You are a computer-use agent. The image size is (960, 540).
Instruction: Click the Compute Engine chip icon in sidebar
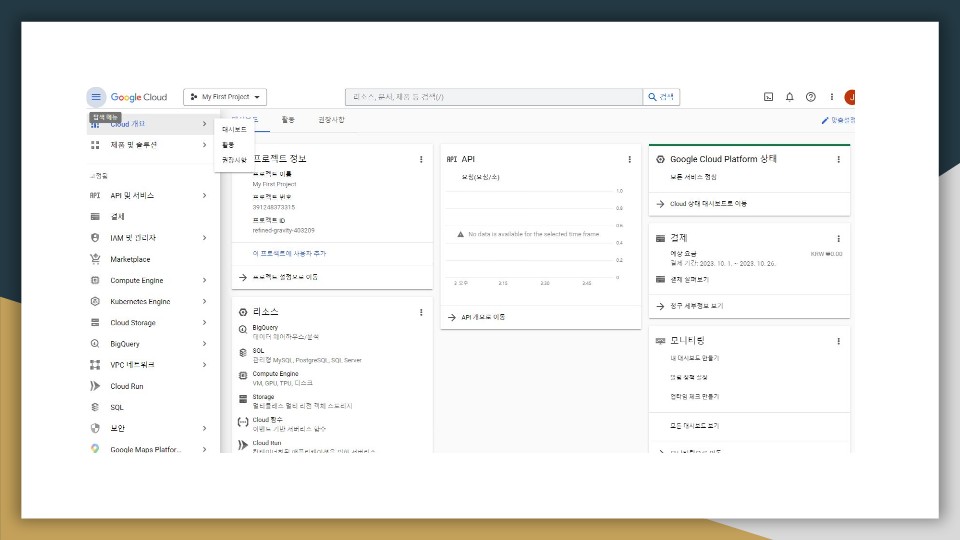click(x=95, y=280)
